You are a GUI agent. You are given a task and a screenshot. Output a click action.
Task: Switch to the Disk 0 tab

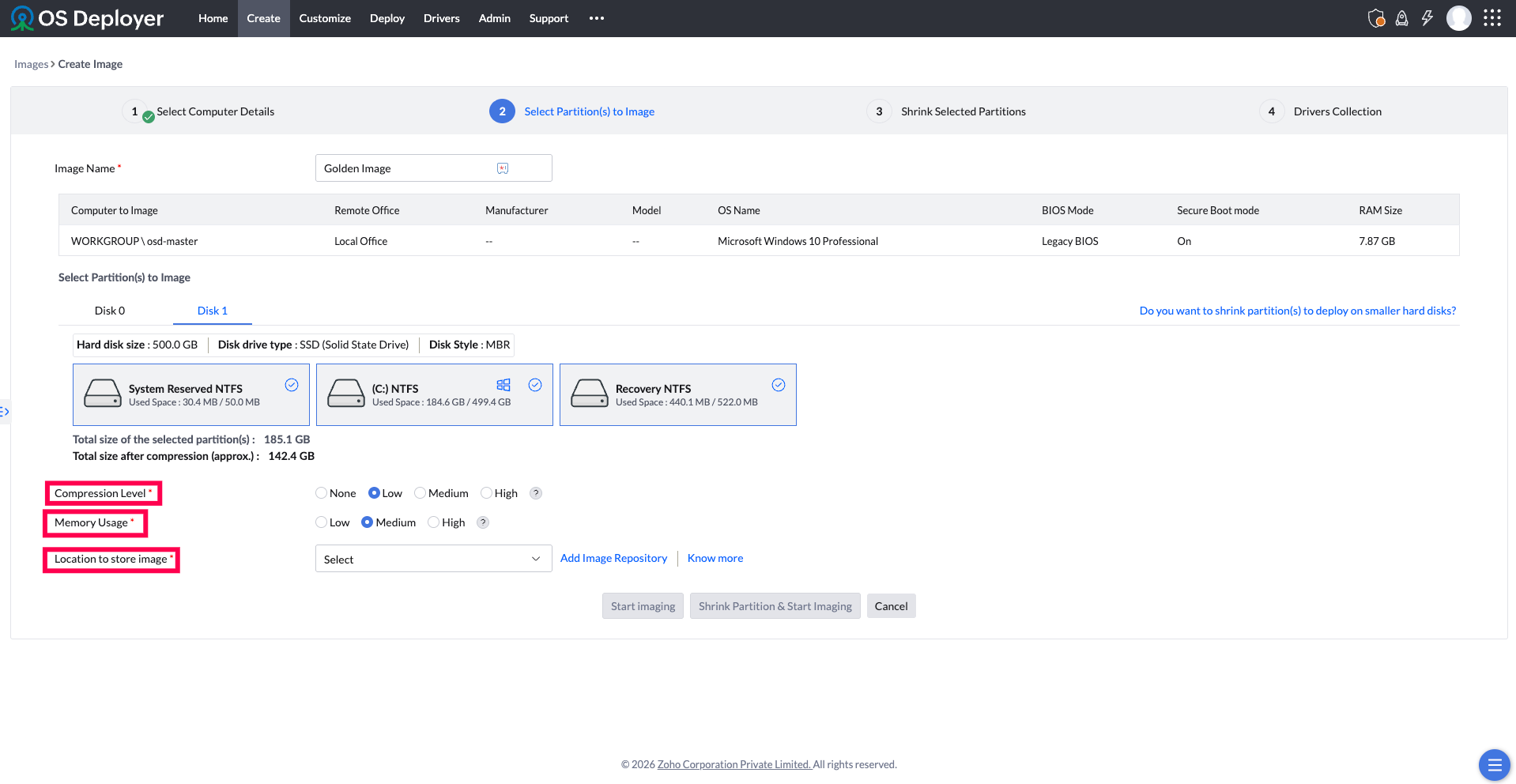(x=110, y=311)
